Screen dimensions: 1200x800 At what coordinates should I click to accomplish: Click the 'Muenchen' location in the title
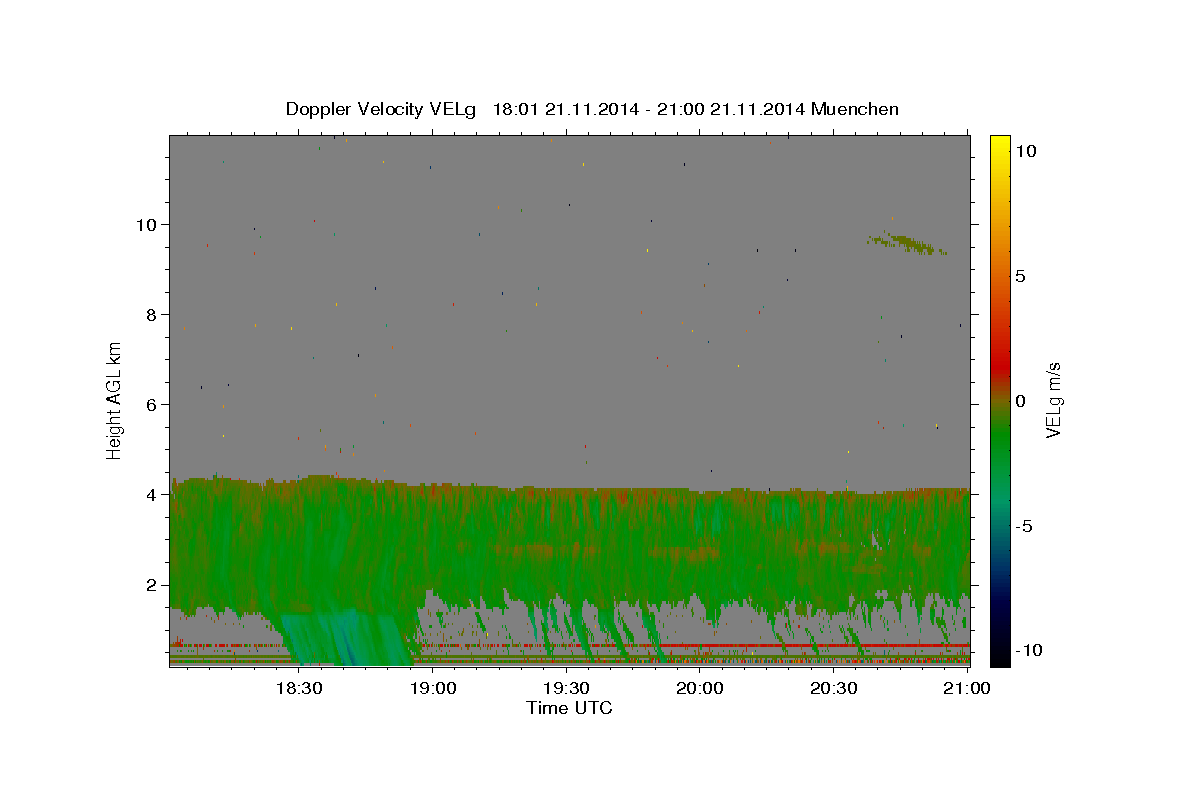(855, 109)
